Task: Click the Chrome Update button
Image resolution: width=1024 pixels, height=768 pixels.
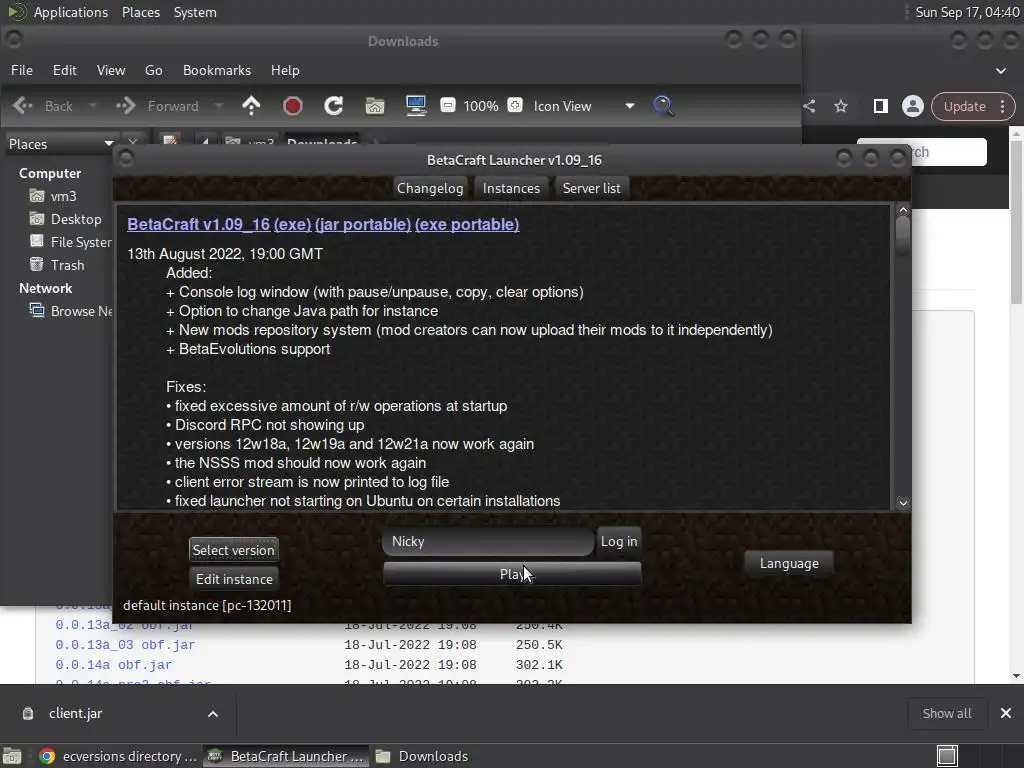Action: (x=964, y=106)
